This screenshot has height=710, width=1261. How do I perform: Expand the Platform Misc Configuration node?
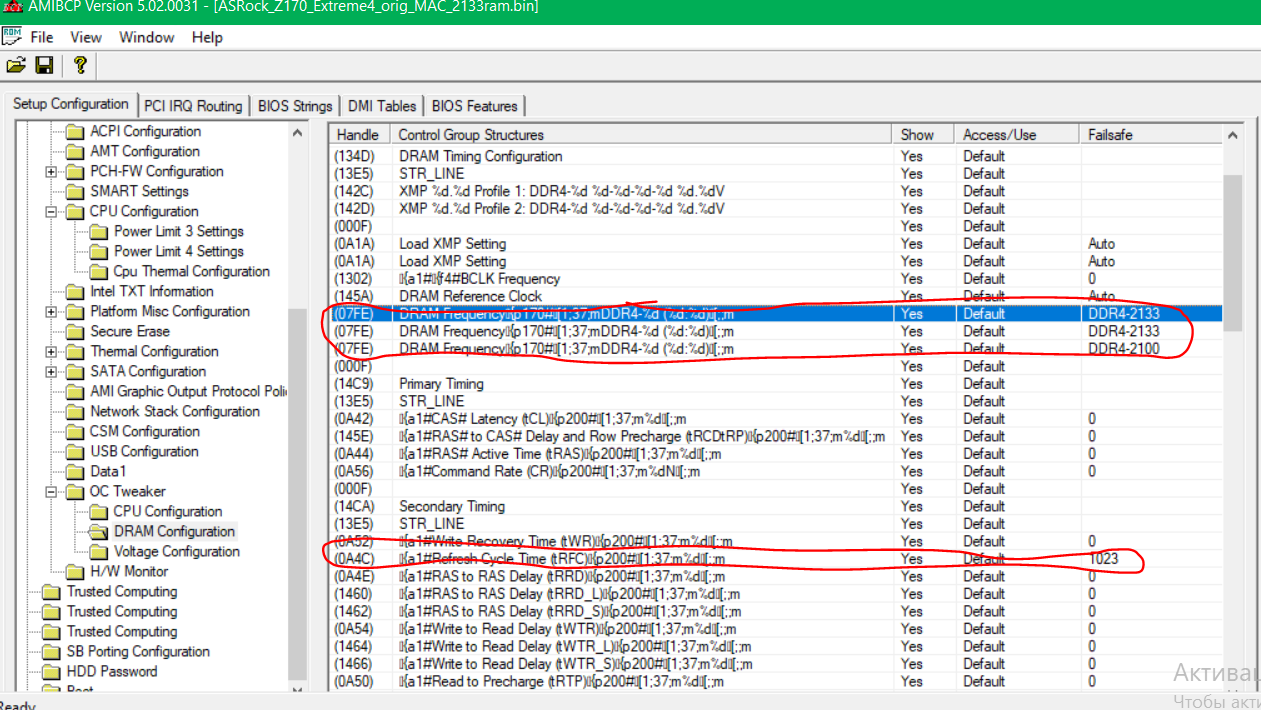coord(51,311)
